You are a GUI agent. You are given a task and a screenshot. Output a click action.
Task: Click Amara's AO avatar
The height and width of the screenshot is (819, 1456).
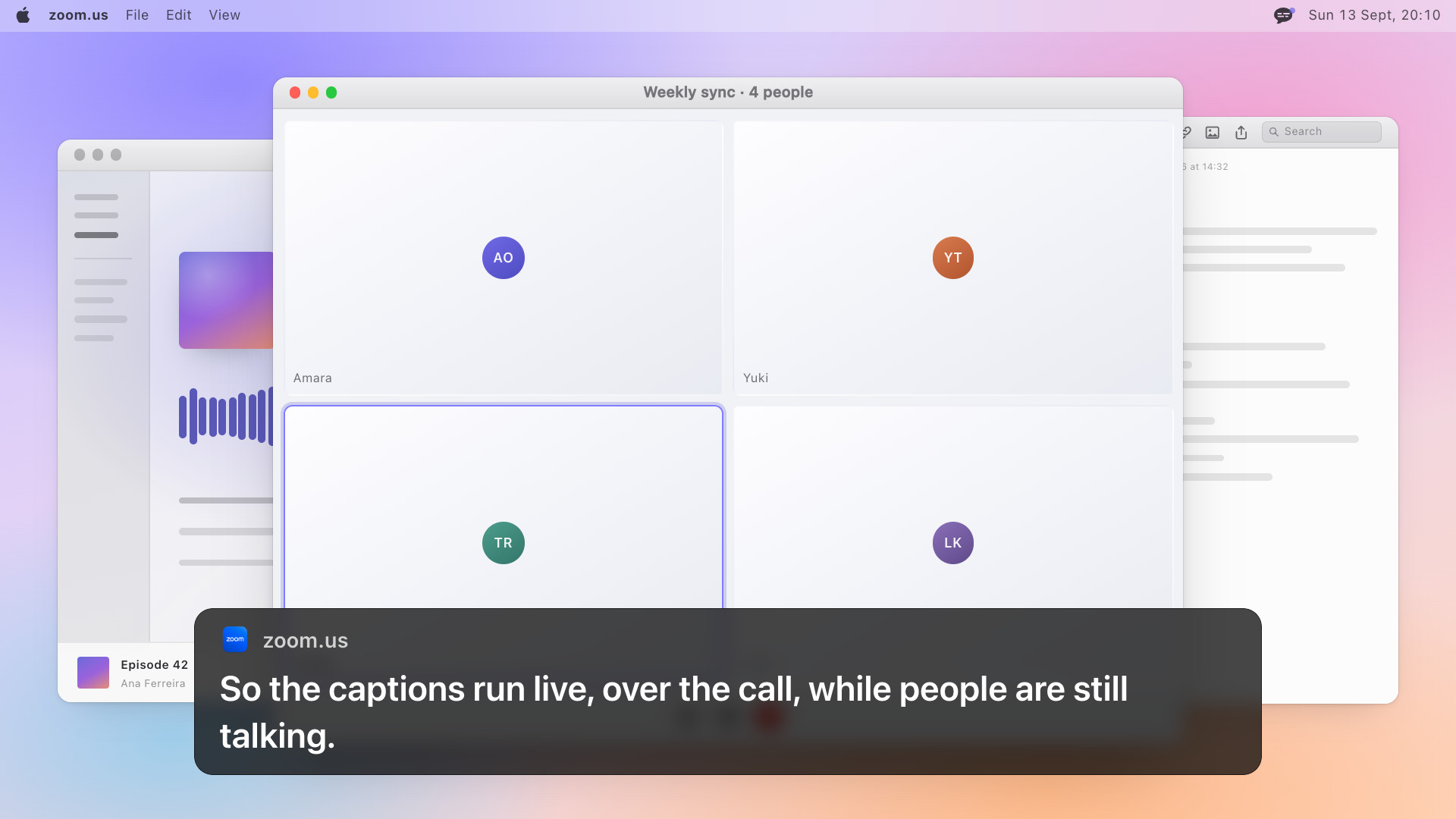coord(504,258)
